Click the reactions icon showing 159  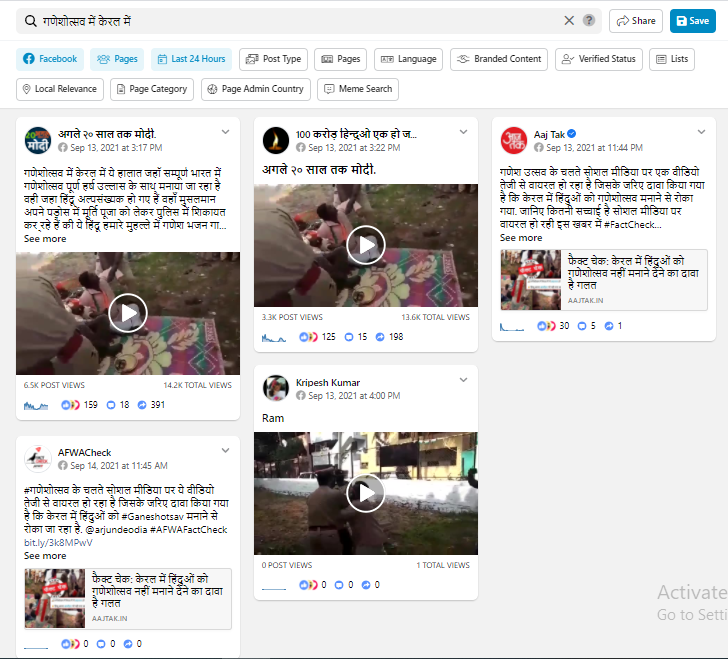click(x=71, y=405)
